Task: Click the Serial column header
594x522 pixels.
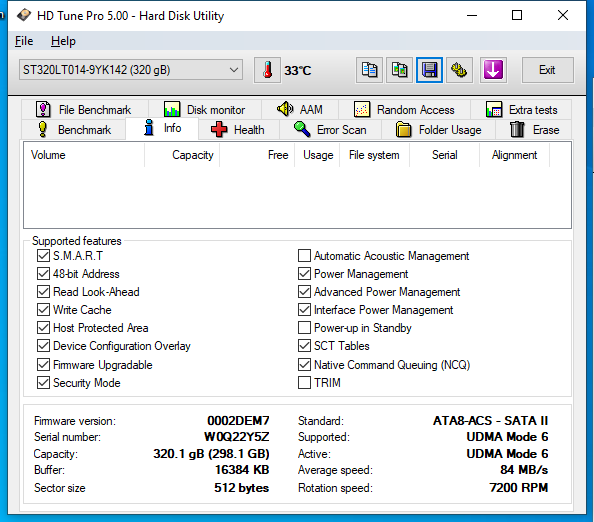Action: click(444, 155)
